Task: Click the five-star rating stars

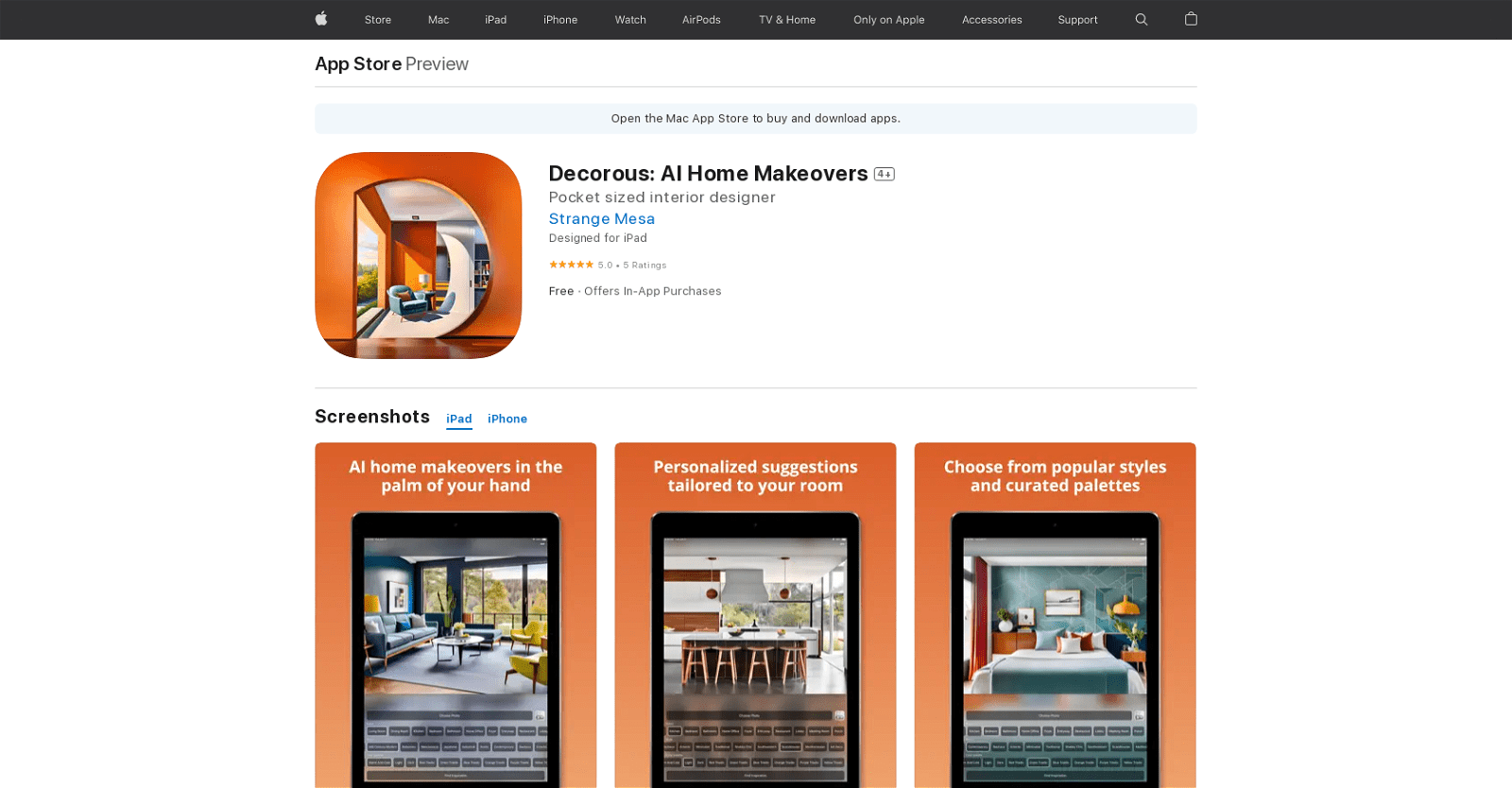Action: click(x=571, y=265)
